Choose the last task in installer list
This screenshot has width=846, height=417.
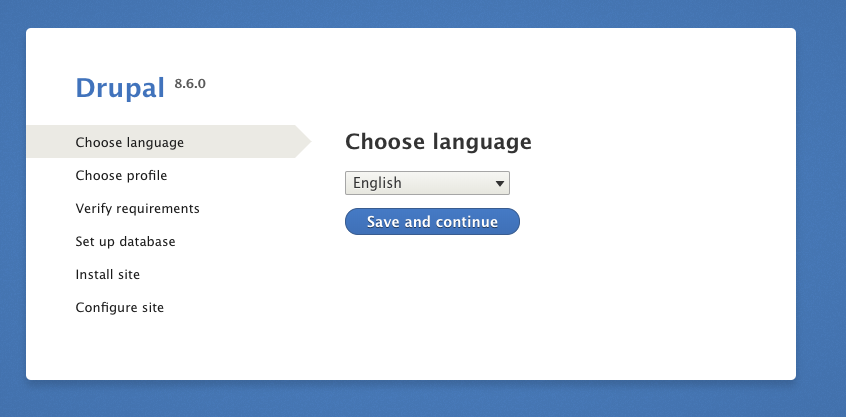[120, 307]
